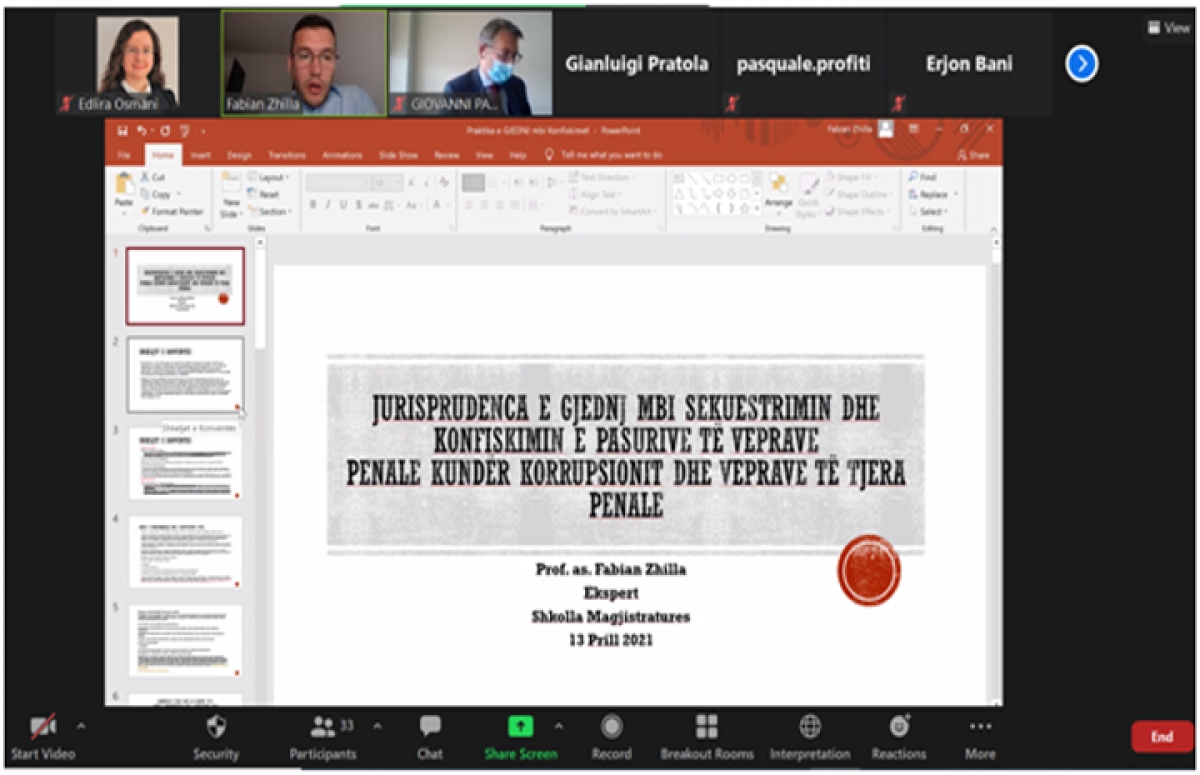Expand the Share Screen options caret
Image resolution: width=1200 pixels, height=775 pixels.
(558, 726)
